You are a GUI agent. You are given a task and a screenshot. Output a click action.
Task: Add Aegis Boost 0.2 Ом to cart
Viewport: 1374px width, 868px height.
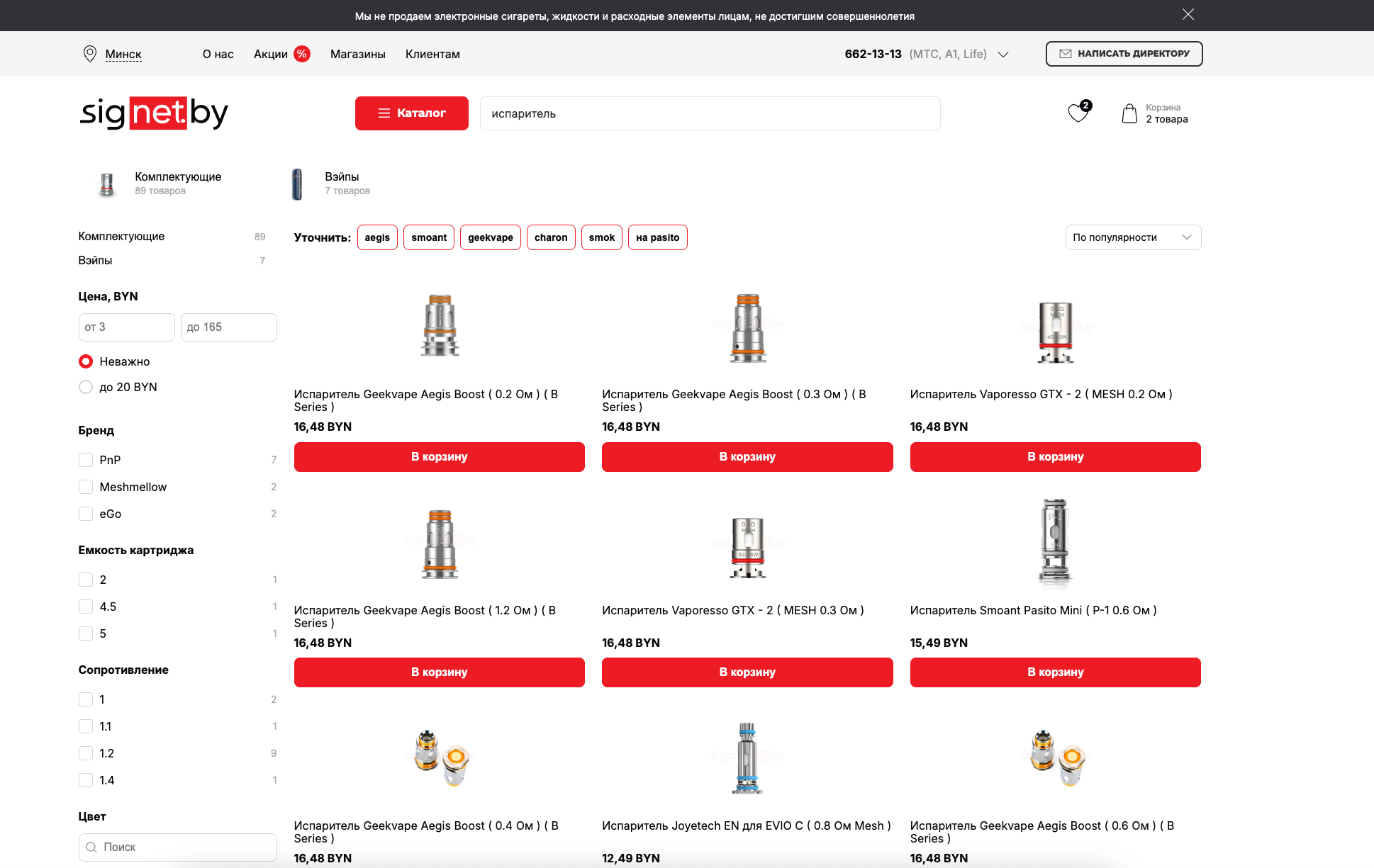440,457
